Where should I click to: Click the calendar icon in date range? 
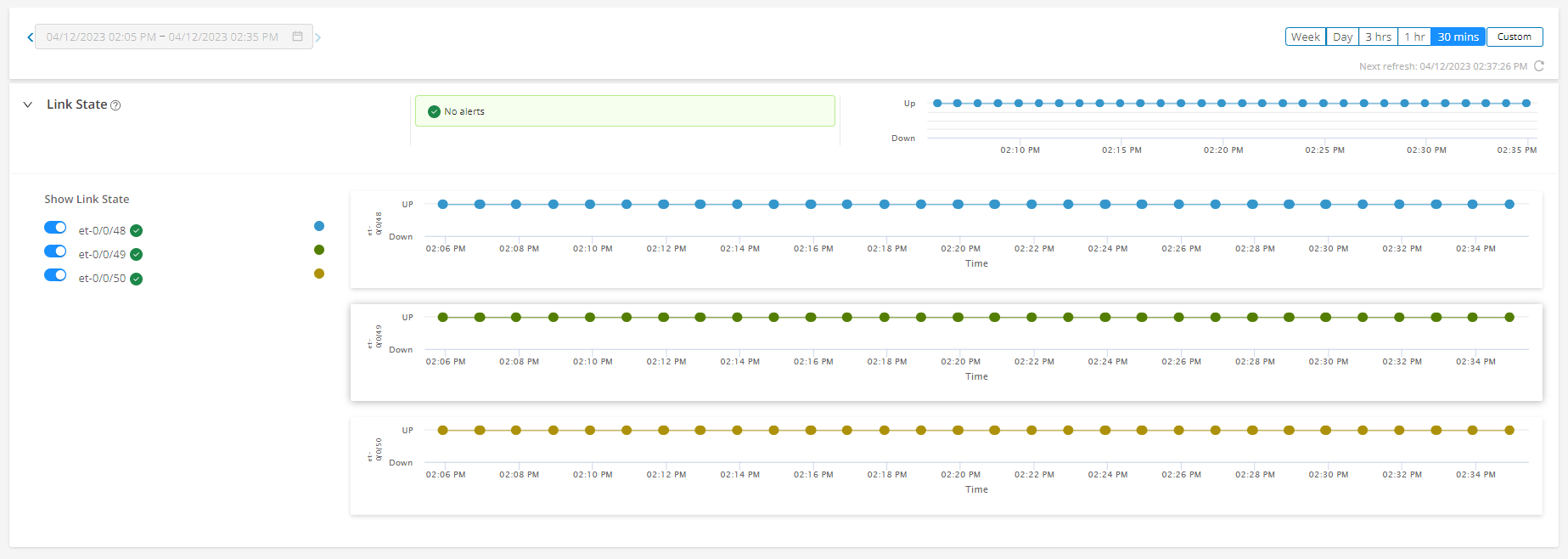297,37
